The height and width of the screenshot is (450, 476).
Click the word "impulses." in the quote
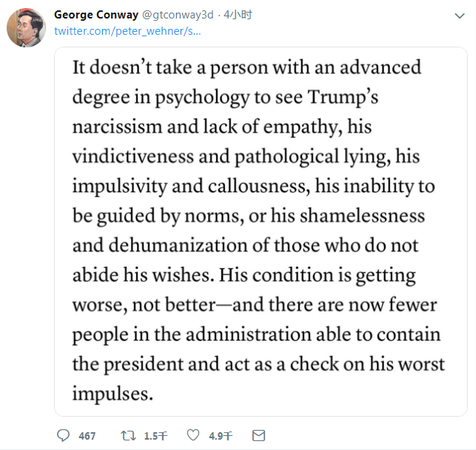point(113,394)
